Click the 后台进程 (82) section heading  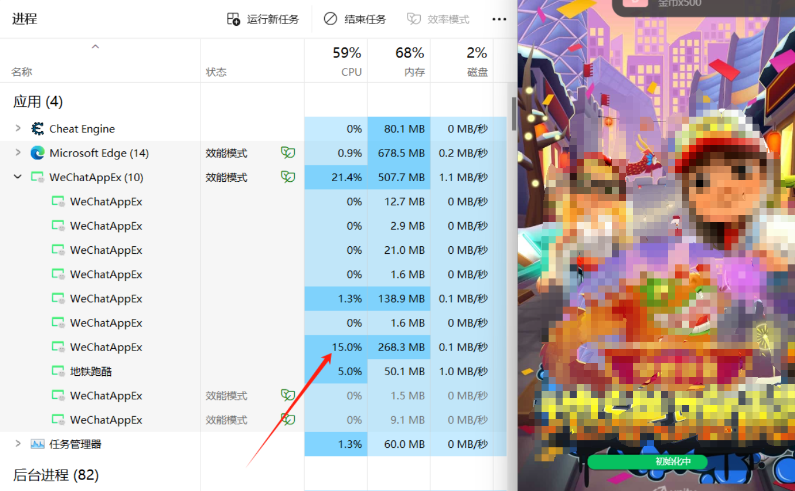click(x=56, y=475)
